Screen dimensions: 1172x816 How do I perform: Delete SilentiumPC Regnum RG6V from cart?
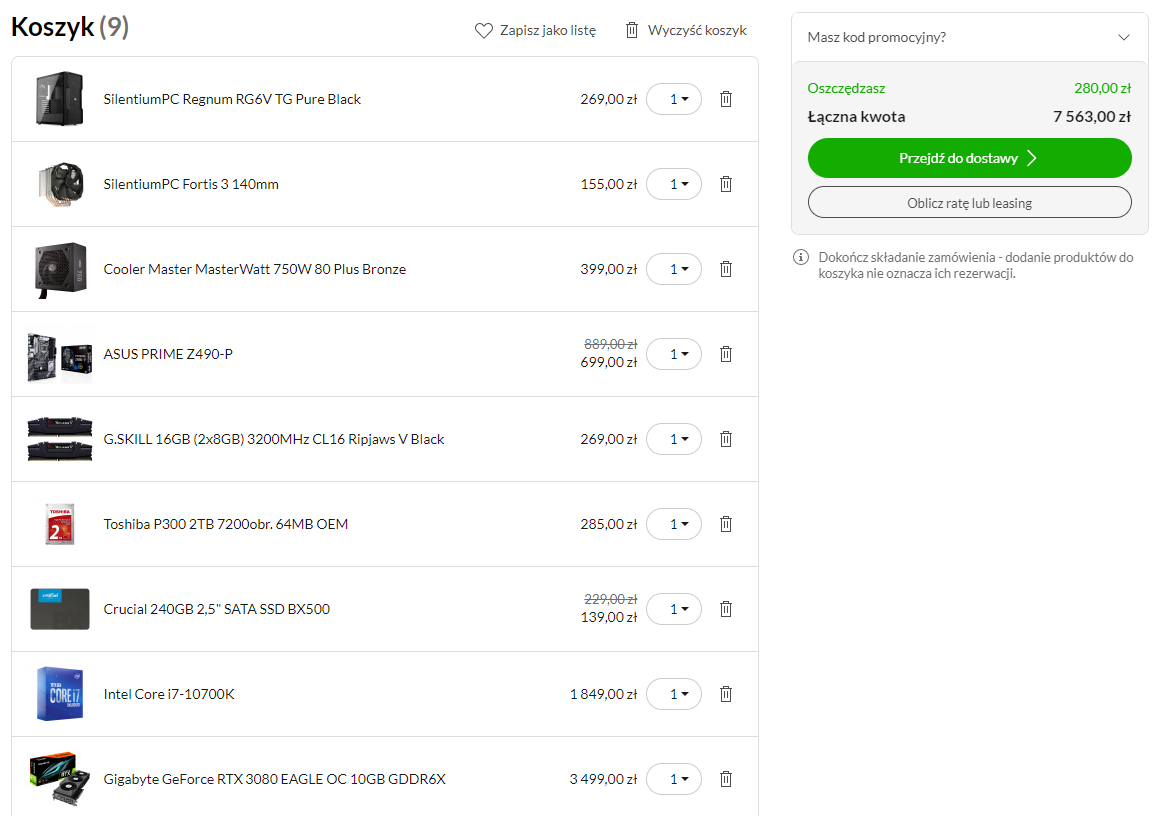pyautogui.click(x=725, y=99)
